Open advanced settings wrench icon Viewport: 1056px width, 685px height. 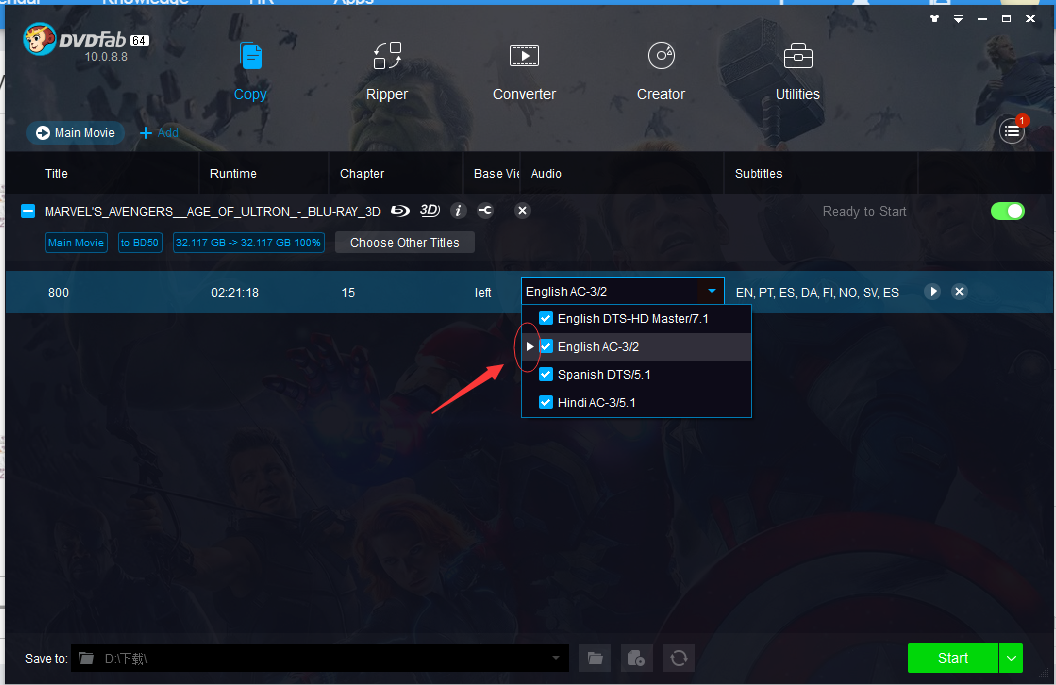[x=486, y=211]
